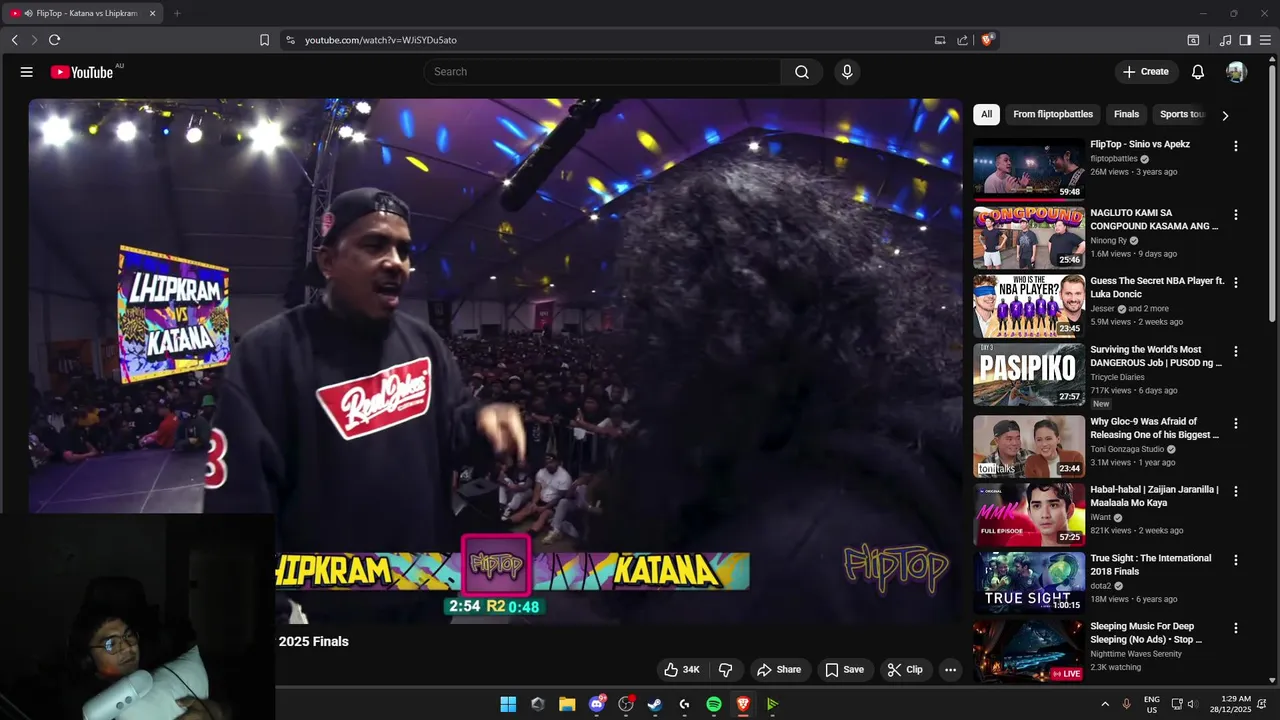
Task: Open True Sight video thumbnail
Action: tap(1029, 582)
